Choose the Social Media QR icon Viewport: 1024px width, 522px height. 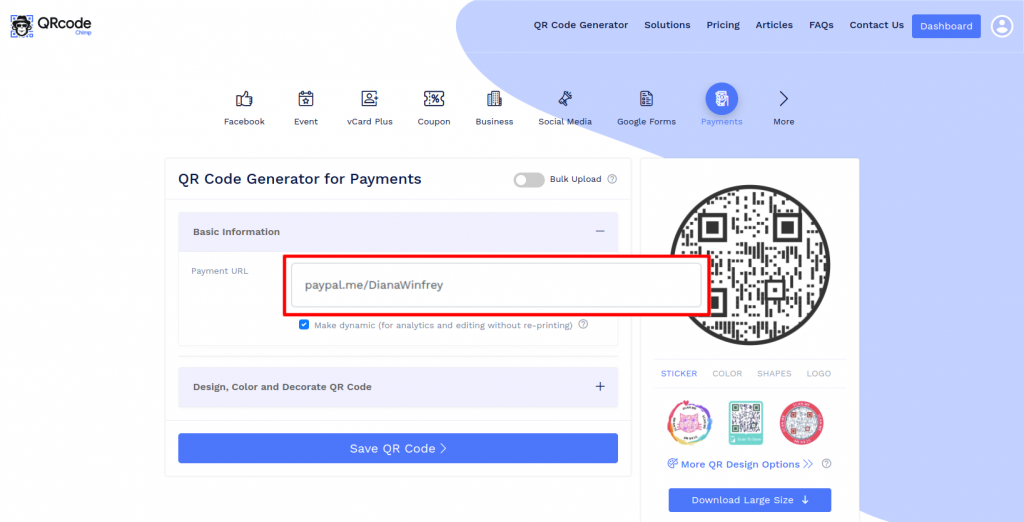565,99
